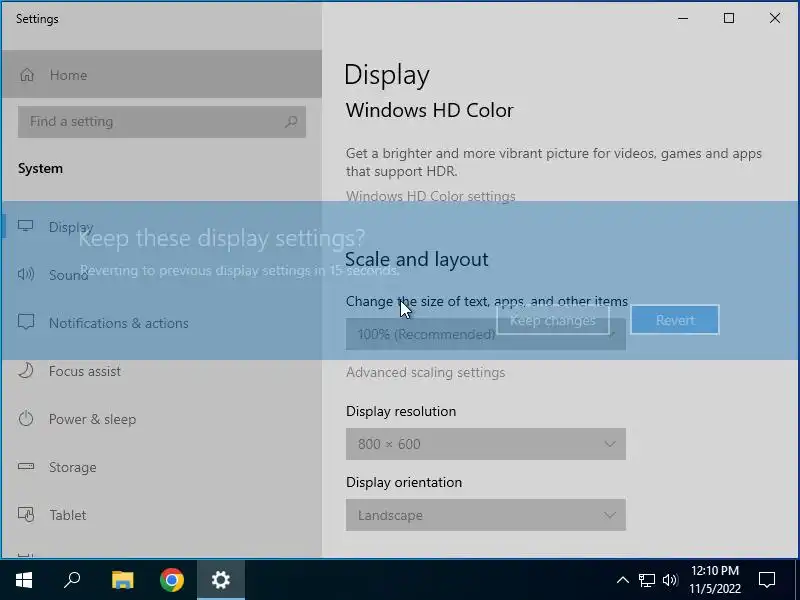Image resolution: width=800 pixels, height=600 pixels.
Task: Open the volume tray icon
Action: 669,580
